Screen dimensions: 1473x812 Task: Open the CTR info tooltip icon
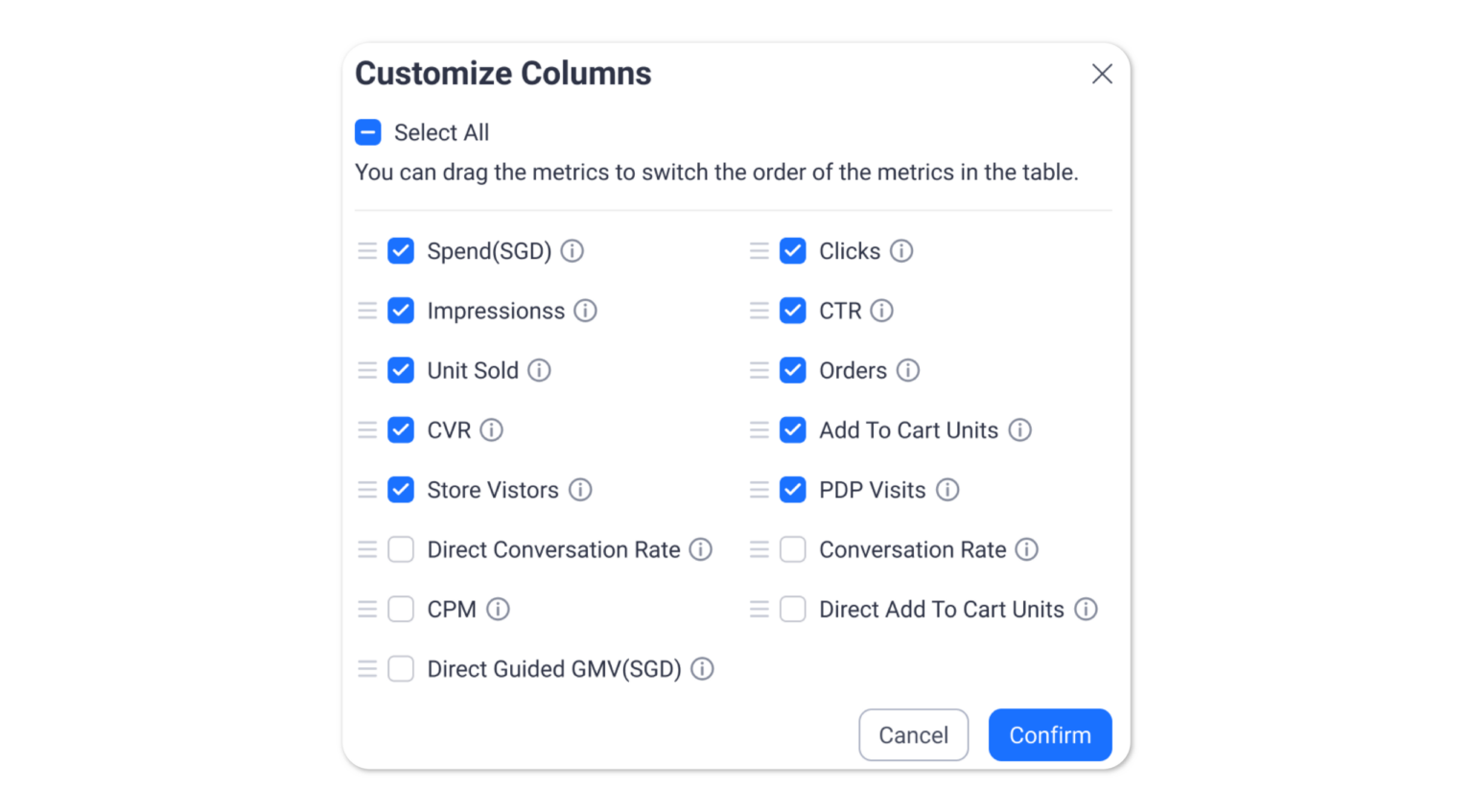pyautogui.click(x=881, y=311)
